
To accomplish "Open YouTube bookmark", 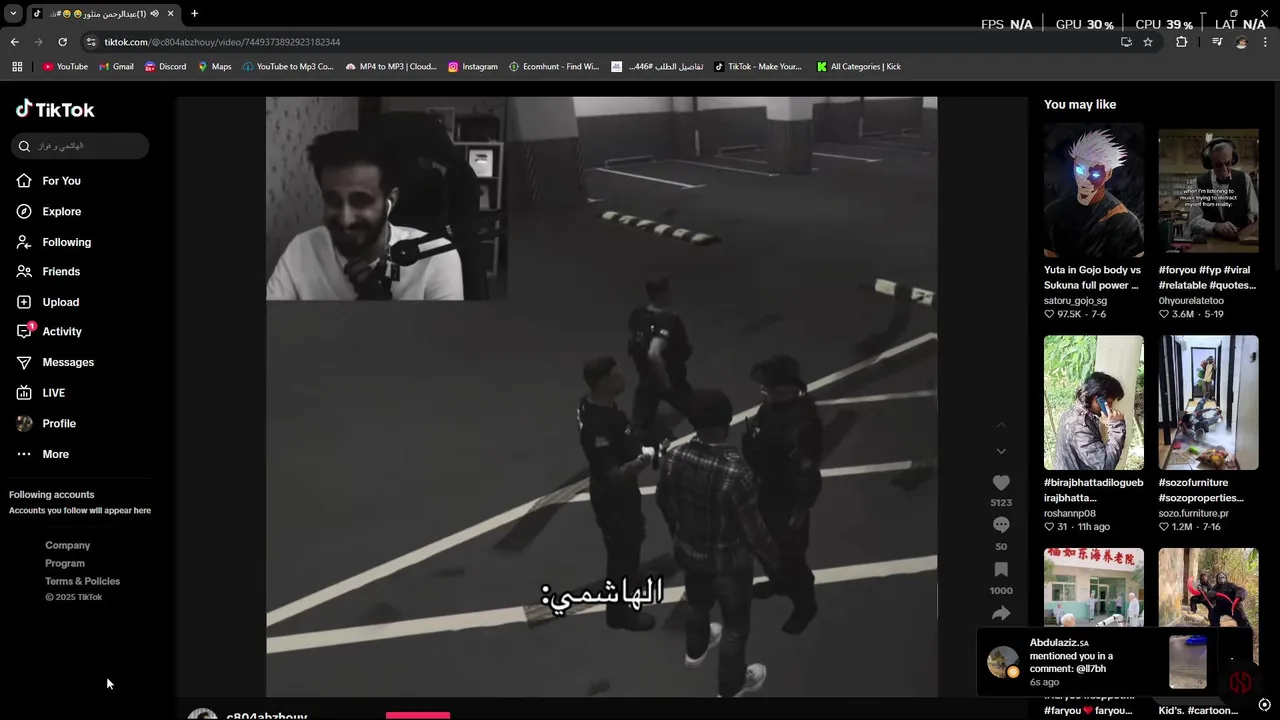I will pos(65,67).
